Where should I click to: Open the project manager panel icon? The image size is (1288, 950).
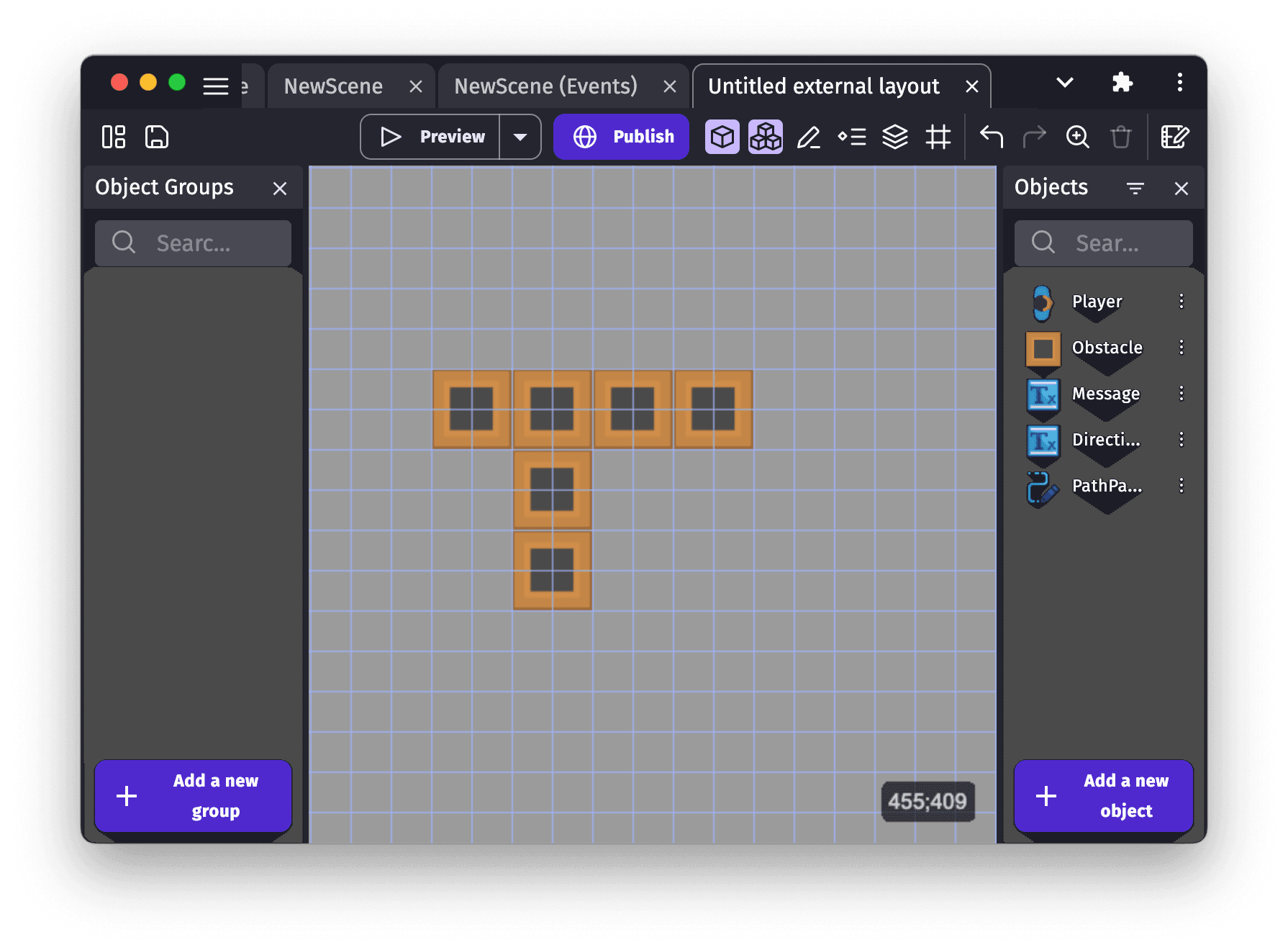pyautogui.click(x=114, y=137)
